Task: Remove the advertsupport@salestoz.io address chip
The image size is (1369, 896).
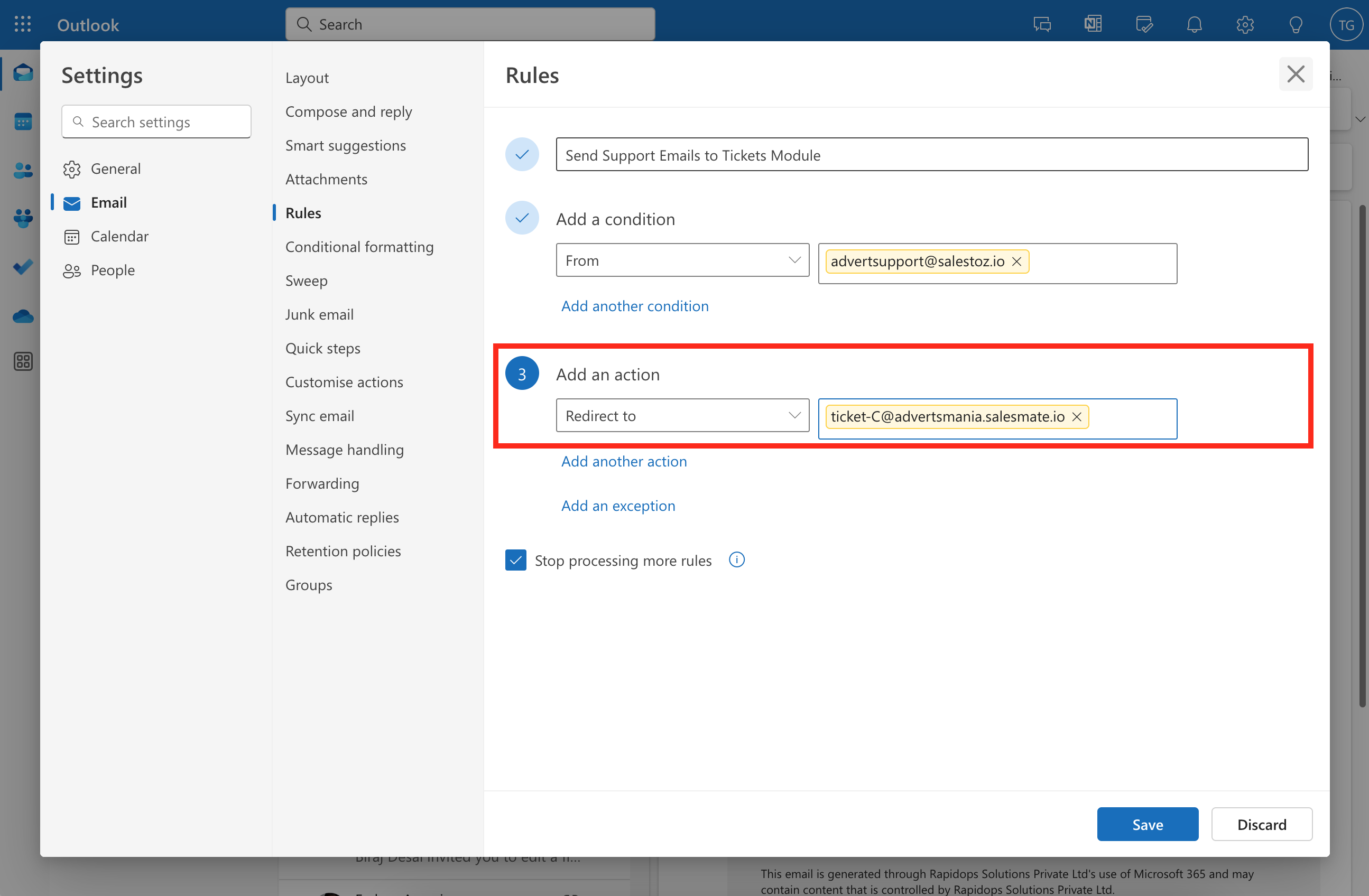Action: (x=1016, y=261)
